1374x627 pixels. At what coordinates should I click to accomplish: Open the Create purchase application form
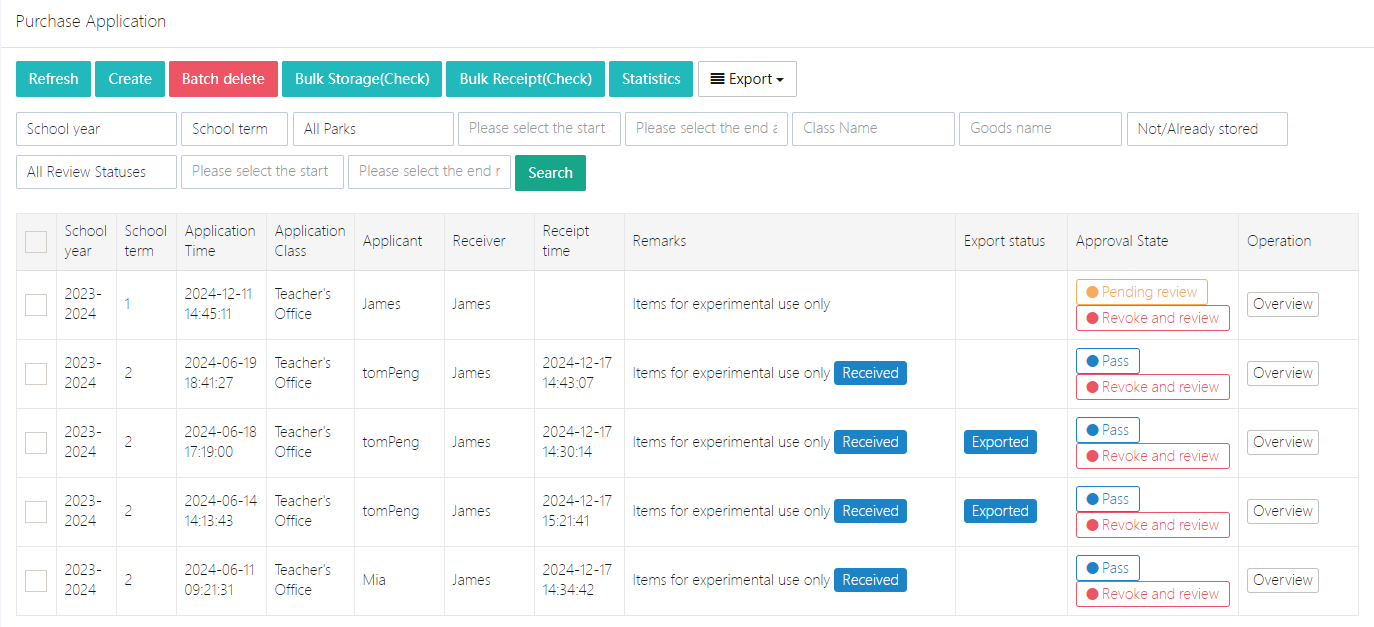pos(130,79)
